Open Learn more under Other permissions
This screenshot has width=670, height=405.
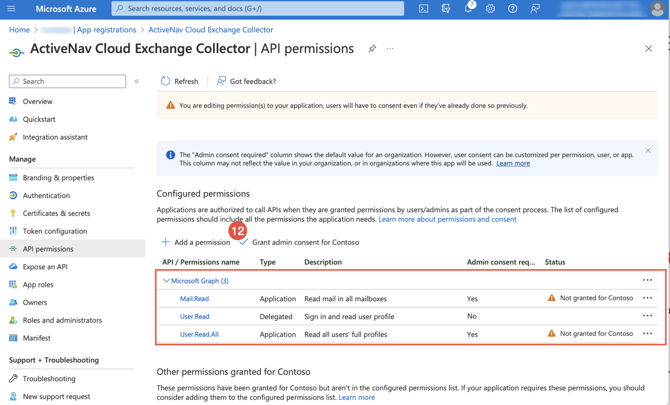click(x=356, y=397)
